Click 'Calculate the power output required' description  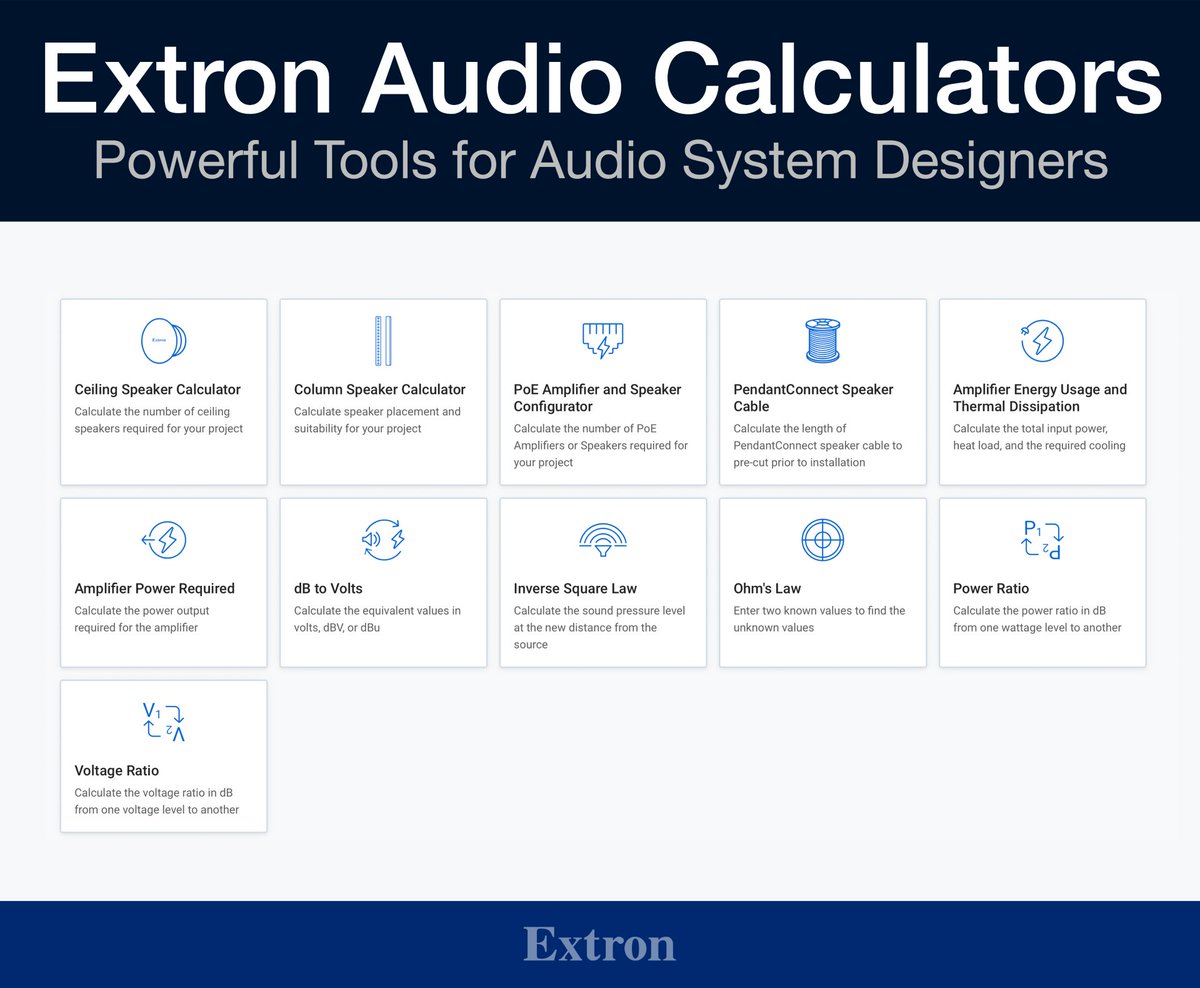point(142,619)
